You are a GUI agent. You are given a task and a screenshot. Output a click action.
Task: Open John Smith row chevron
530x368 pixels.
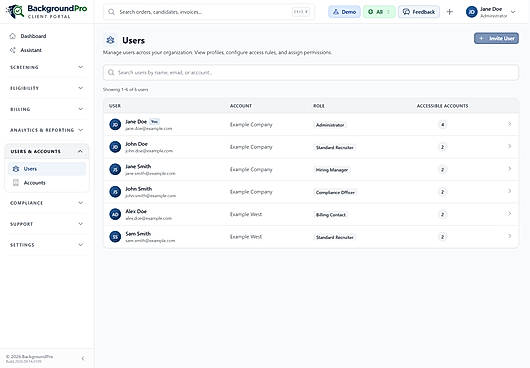pos(509,192)
